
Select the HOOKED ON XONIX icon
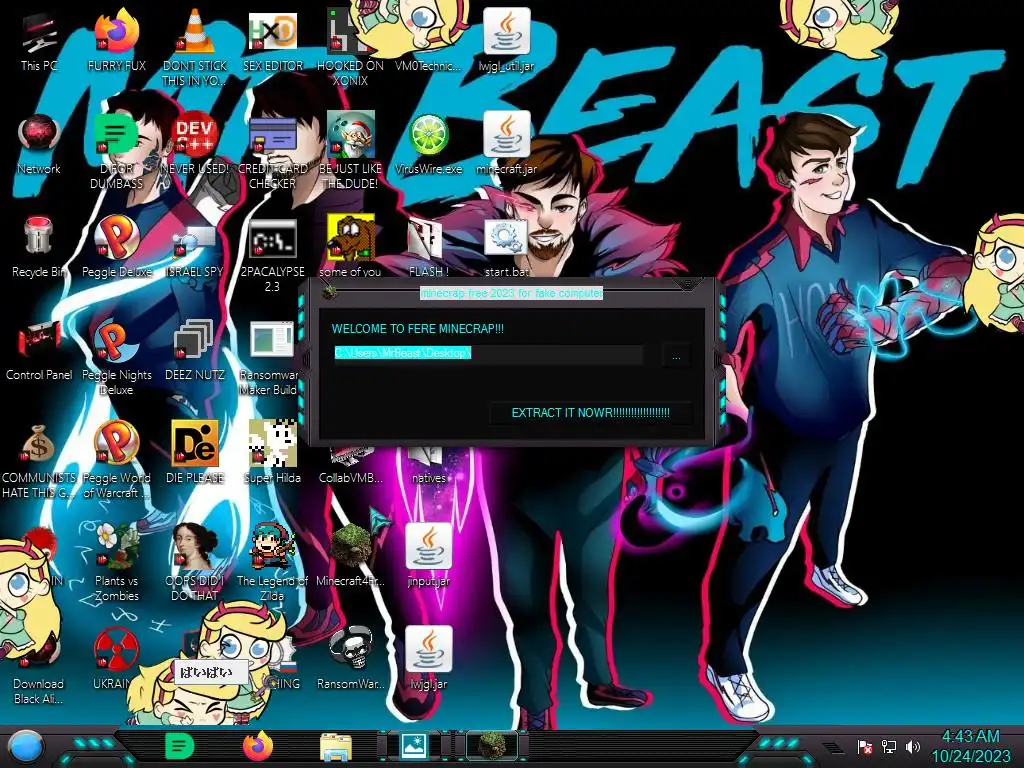tap(350, 48)
